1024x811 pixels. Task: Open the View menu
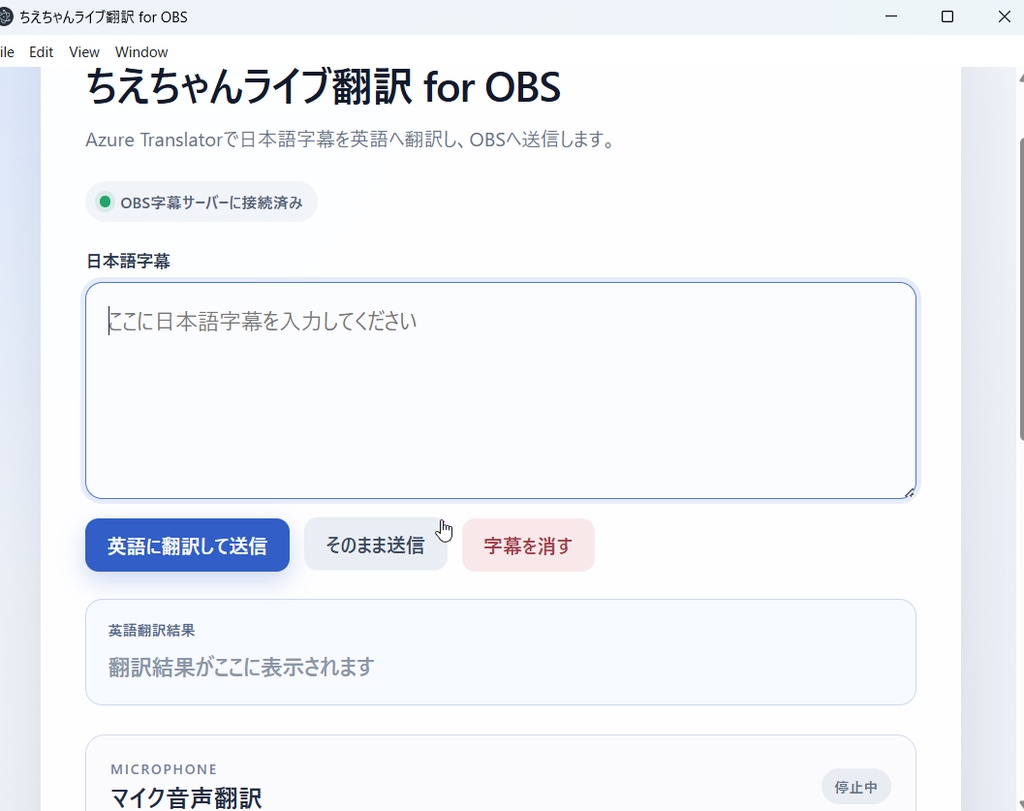tap(84, 52)
